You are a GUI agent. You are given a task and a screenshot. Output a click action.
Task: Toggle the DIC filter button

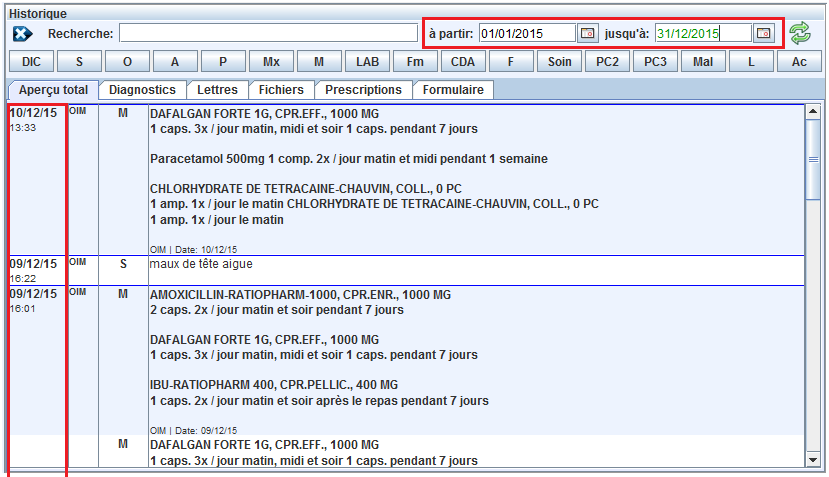31,62
